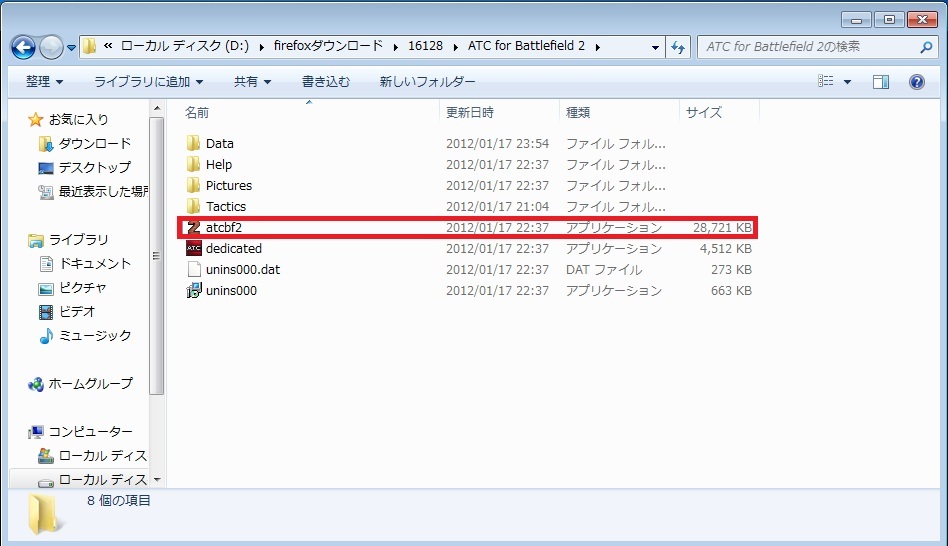The image size is (948, 546).
Task: Click 書き込む toolbar button
Action: tap(326, 82)
